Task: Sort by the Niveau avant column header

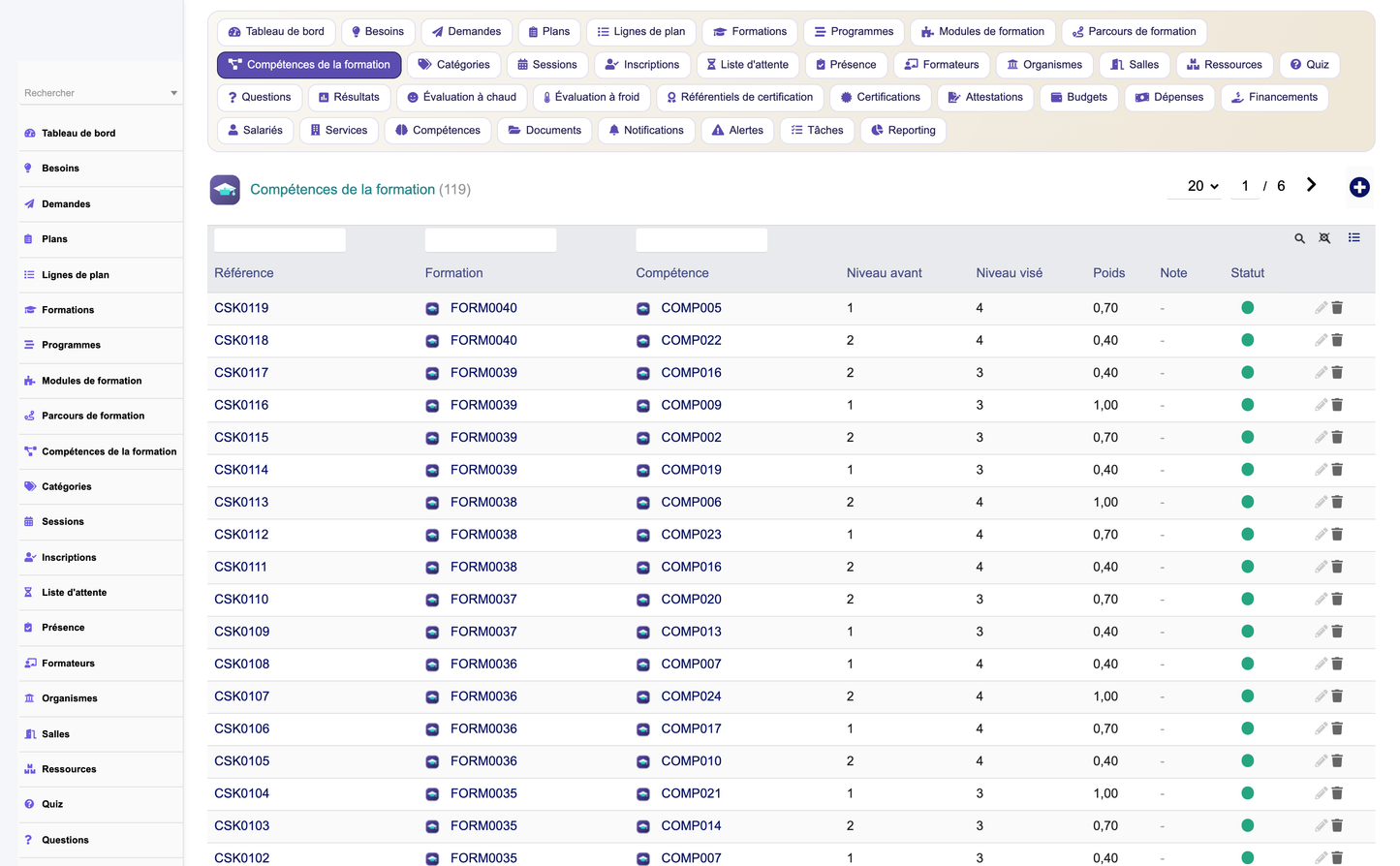Action: 884,273
